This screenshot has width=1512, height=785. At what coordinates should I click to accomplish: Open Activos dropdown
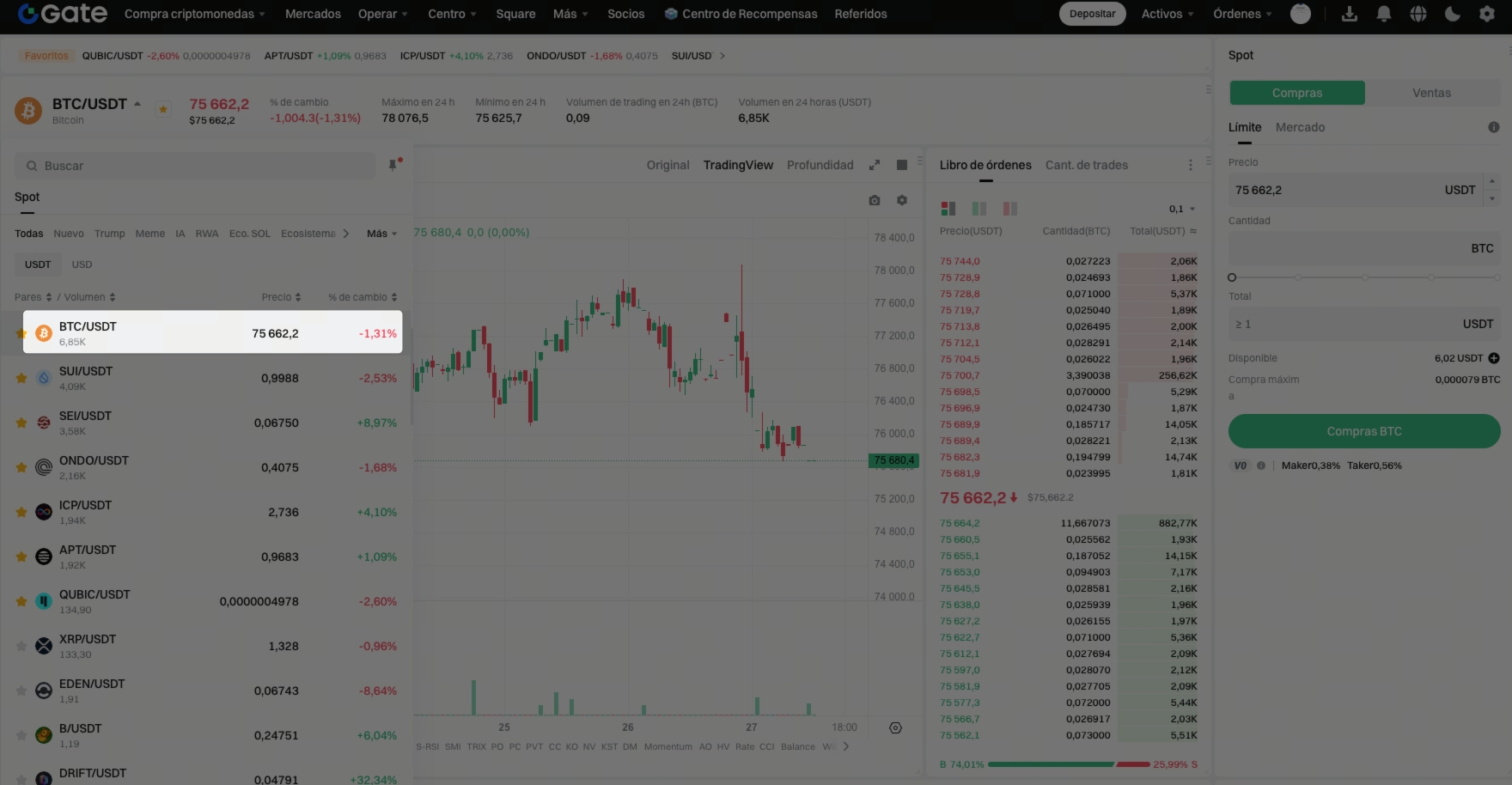1168,14
